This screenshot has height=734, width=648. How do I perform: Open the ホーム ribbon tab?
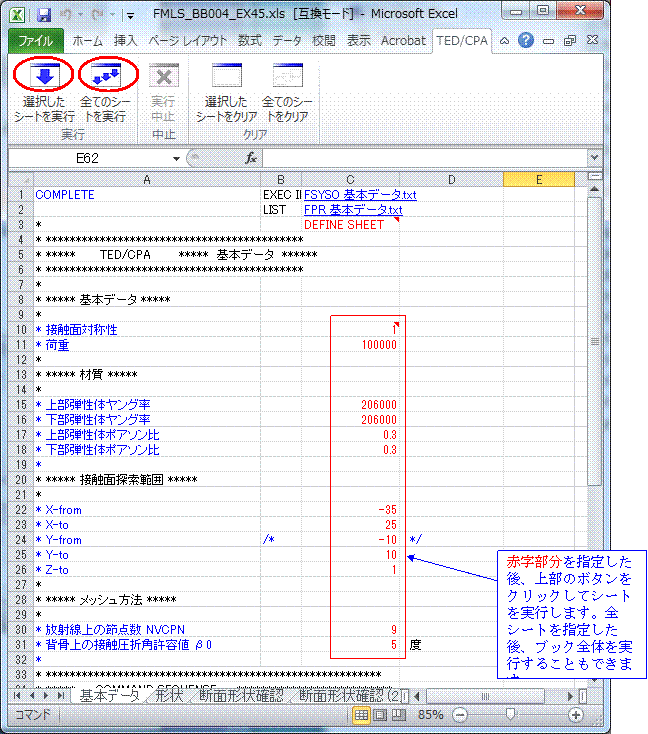click(x=88, y=41)
